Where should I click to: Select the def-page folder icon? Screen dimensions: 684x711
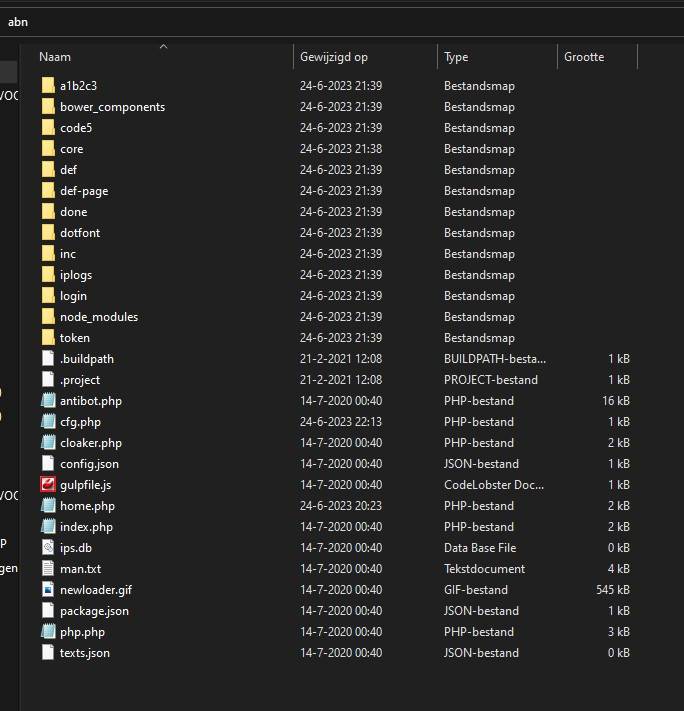(48, 190)
